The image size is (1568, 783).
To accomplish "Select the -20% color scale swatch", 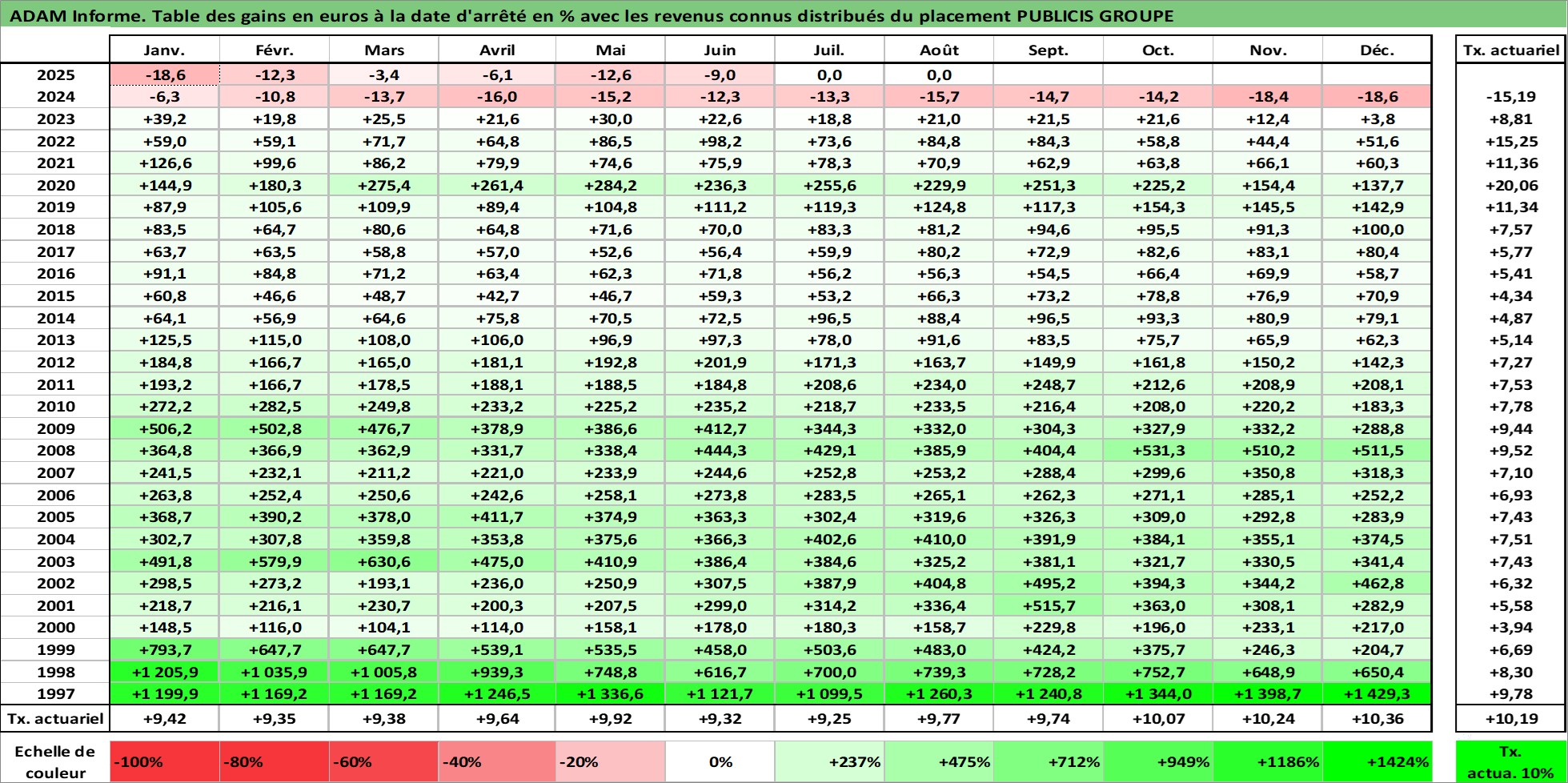I will click(610, 762).
